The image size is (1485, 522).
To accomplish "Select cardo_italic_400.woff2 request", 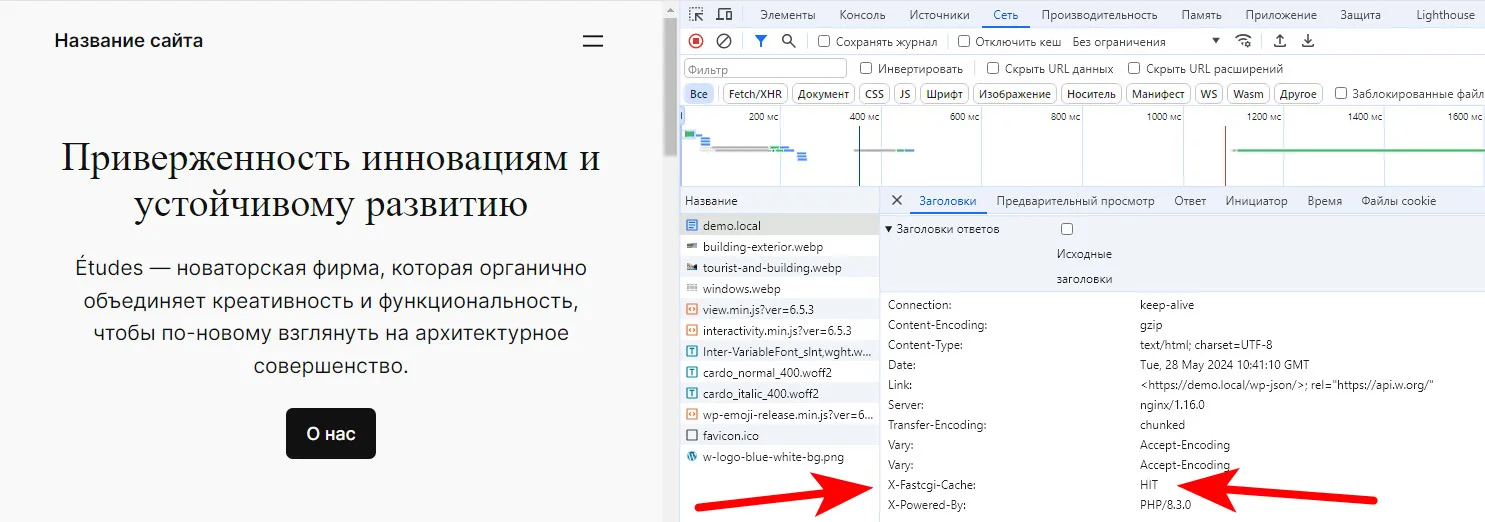I will pyautogui.click(x=779, y=393).
